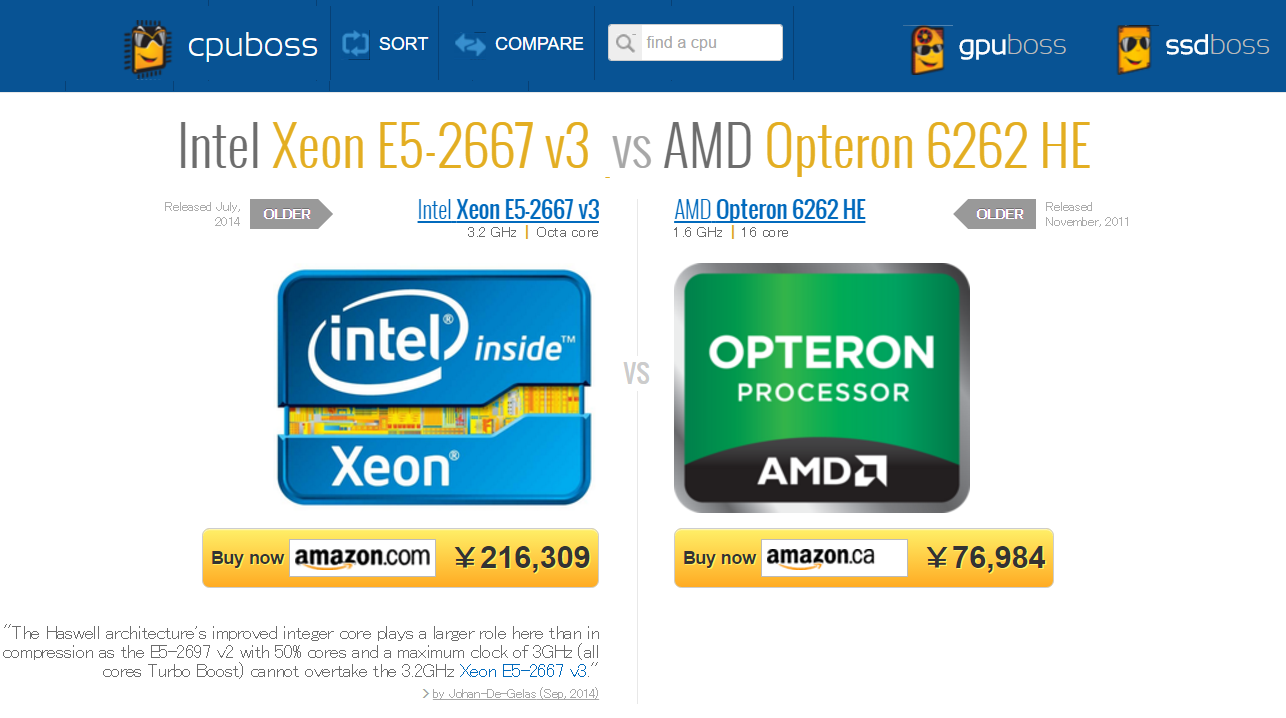
Task: Open the SORT menu item
Action: click(403, 44)
